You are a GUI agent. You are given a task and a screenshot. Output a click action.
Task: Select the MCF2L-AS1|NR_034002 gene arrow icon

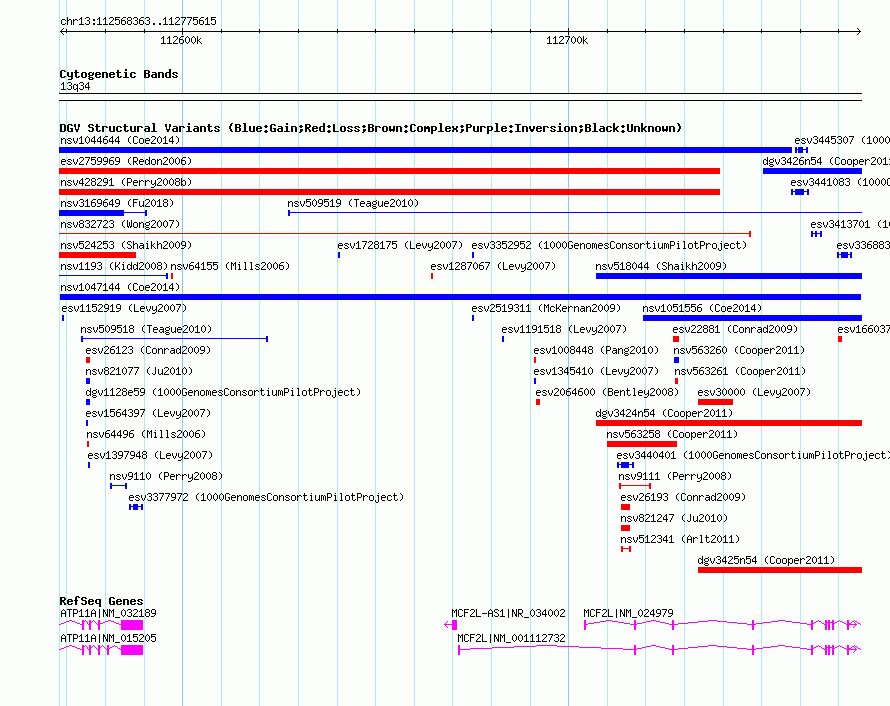pyautogui.click(x=451, y=625)
